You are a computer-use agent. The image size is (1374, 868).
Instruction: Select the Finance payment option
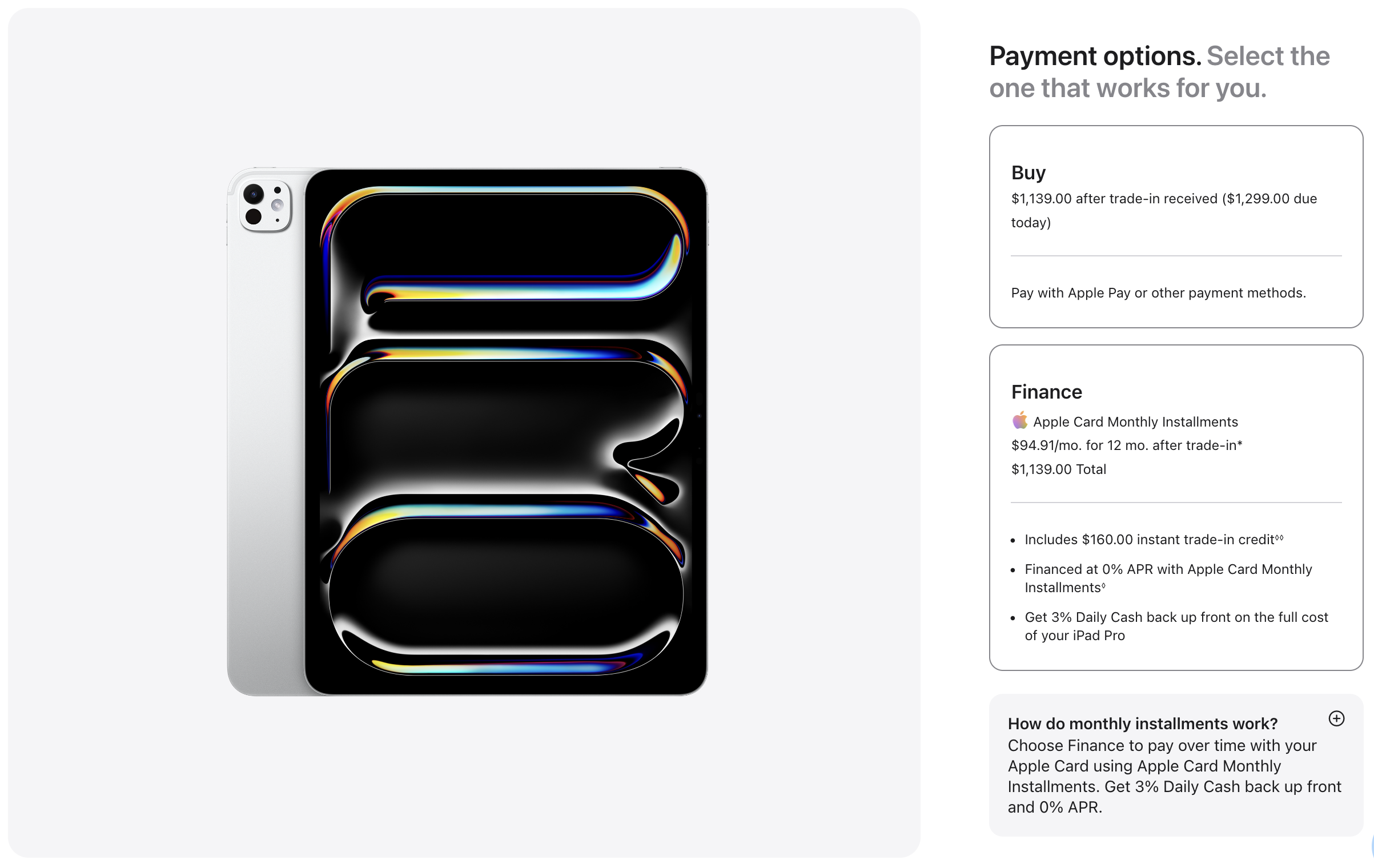click(x=1176, y=508)
